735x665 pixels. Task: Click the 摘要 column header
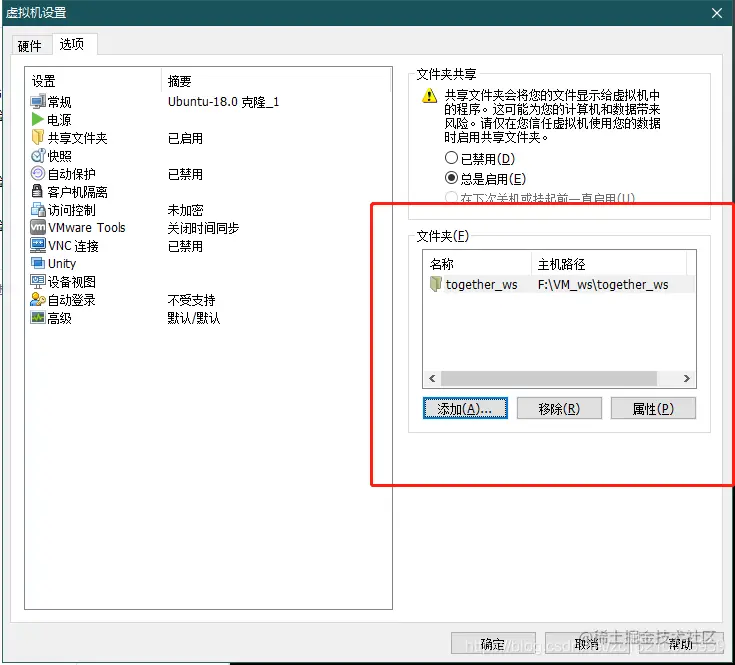(x=276, y=81)
